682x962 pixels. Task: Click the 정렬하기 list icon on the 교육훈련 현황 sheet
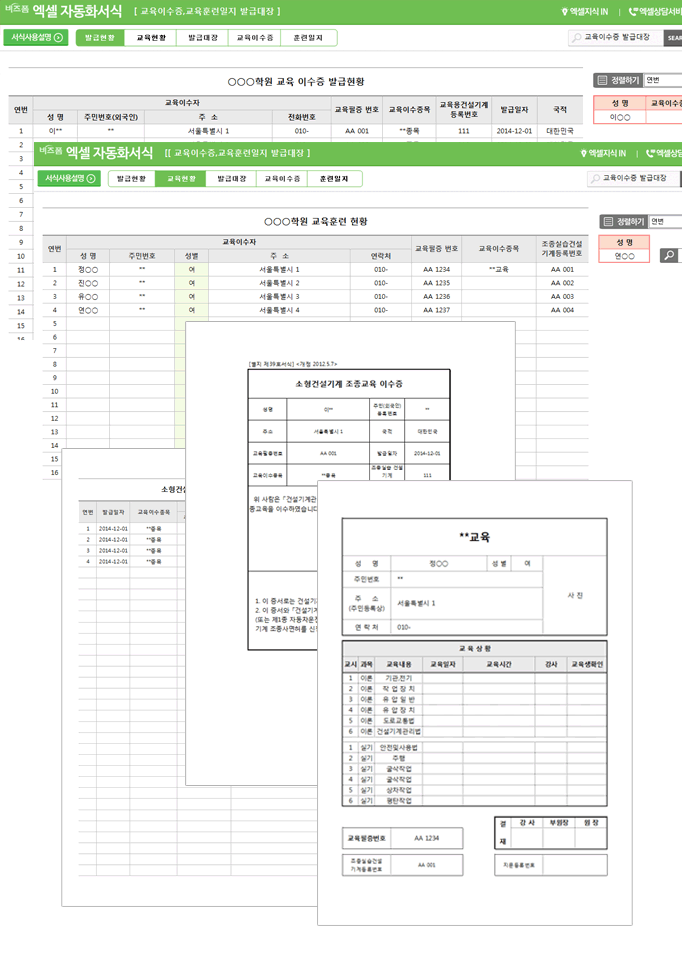pyautogui.click(x=608, y=221)
